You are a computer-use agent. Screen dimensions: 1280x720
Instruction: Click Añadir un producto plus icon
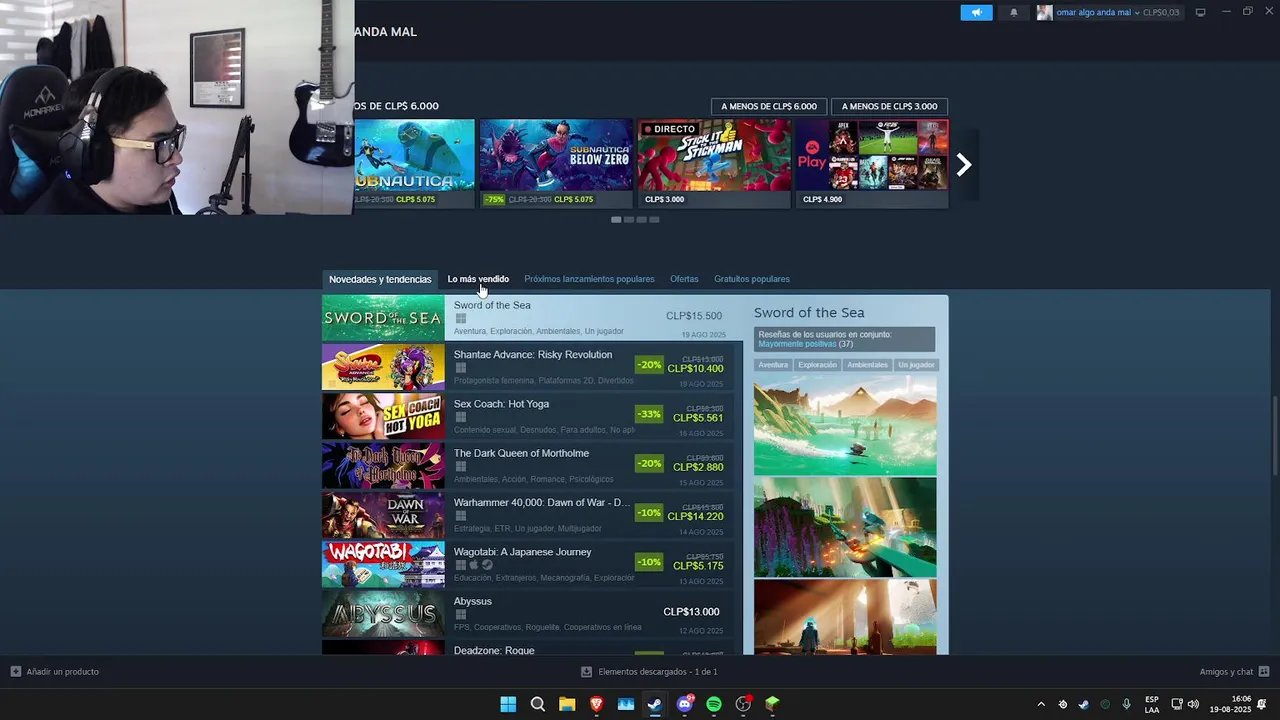pos(16,672)
